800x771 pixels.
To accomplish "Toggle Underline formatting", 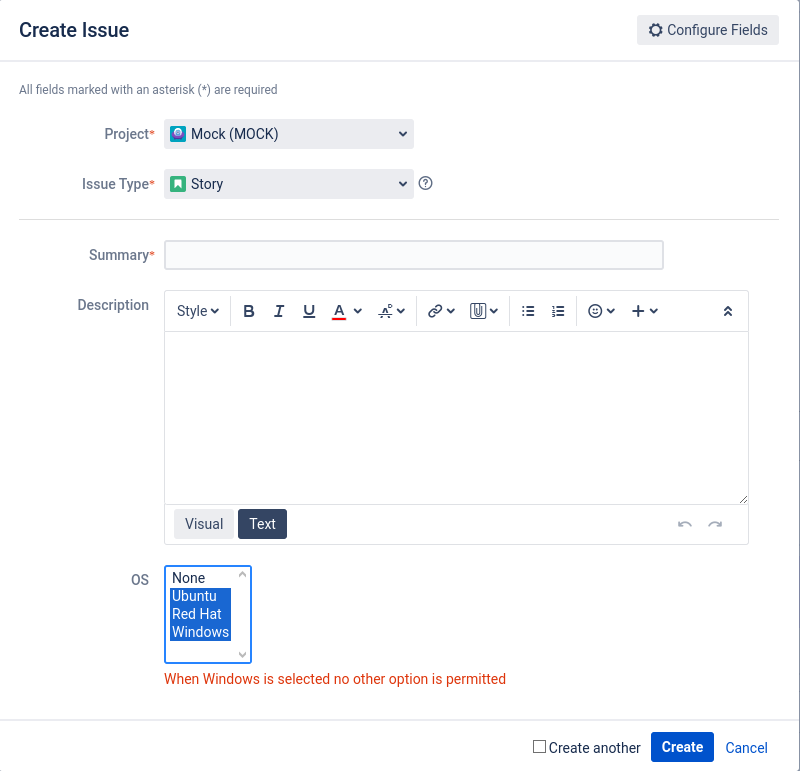I will click(309, 311).
